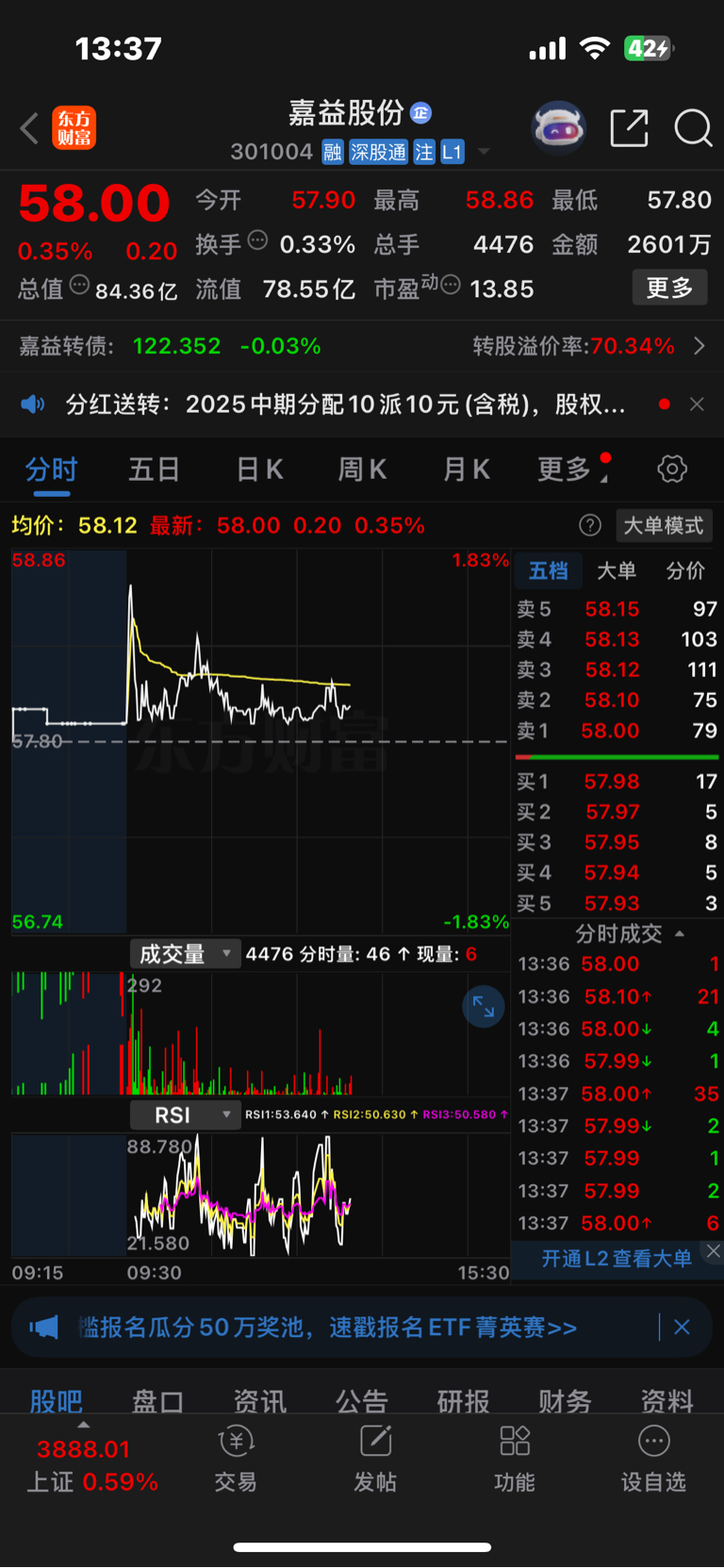Tap the blue verified badge beside 嘉益股份
724x1568 pixels.
pos(420,113)
